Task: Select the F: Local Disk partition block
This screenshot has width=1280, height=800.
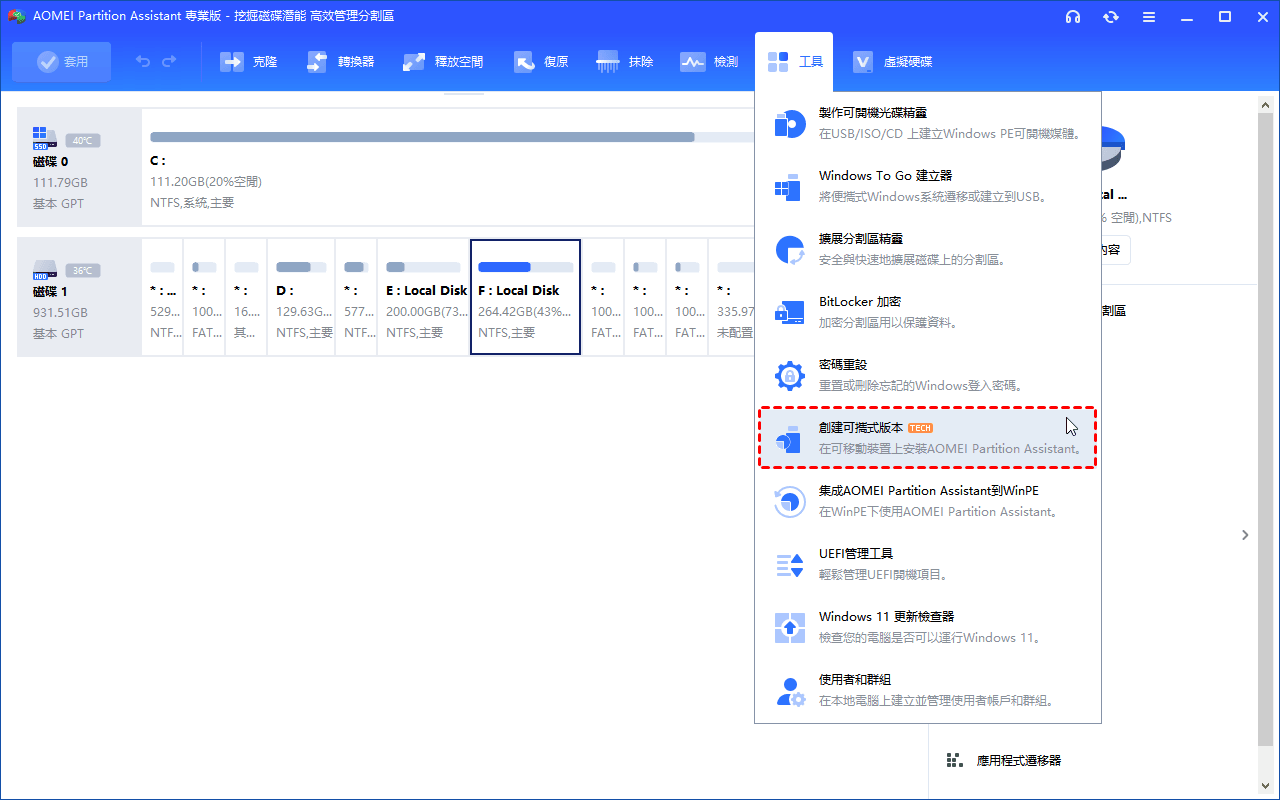Action: 525,297
